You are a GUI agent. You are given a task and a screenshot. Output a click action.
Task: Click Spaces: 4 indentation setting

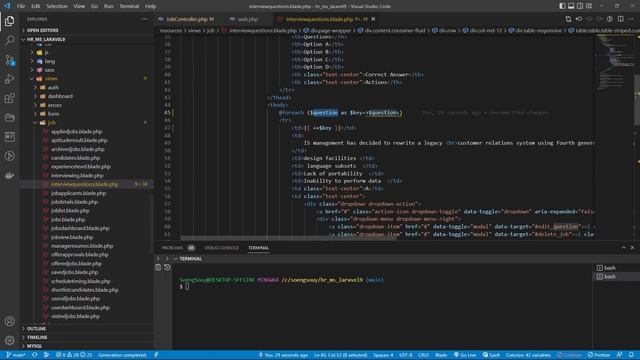click(x=383, y=355)
